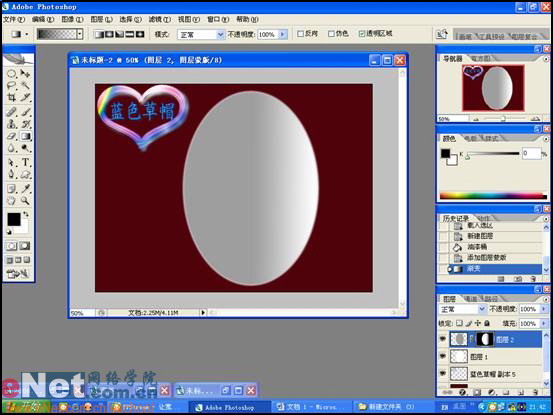
Task: Choose diamond gradient style
Action: (140, 34)
